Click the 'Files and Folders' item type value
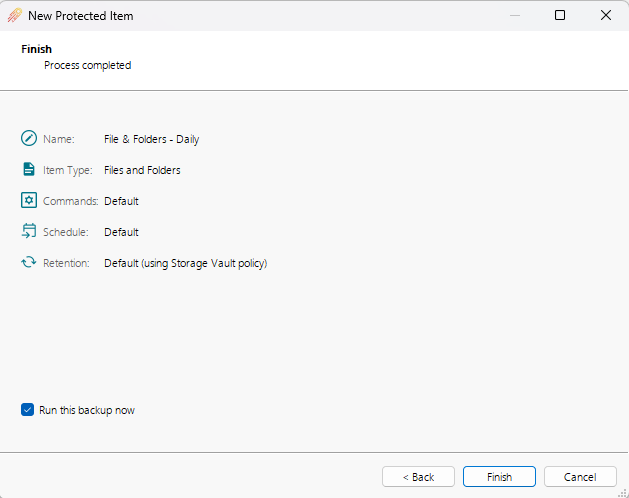 click(142, 170)
